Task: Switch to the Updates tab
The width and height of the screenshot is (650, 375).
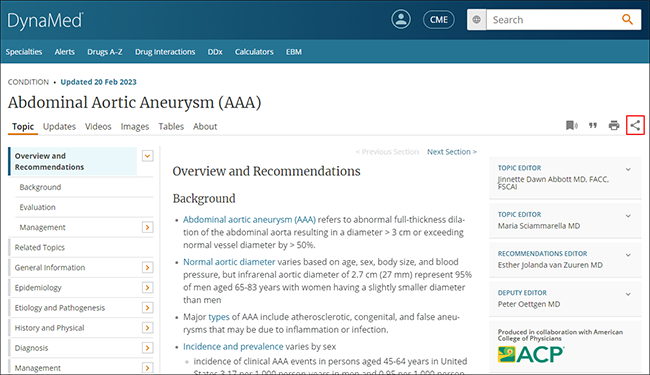Action: tap(59, 126)
